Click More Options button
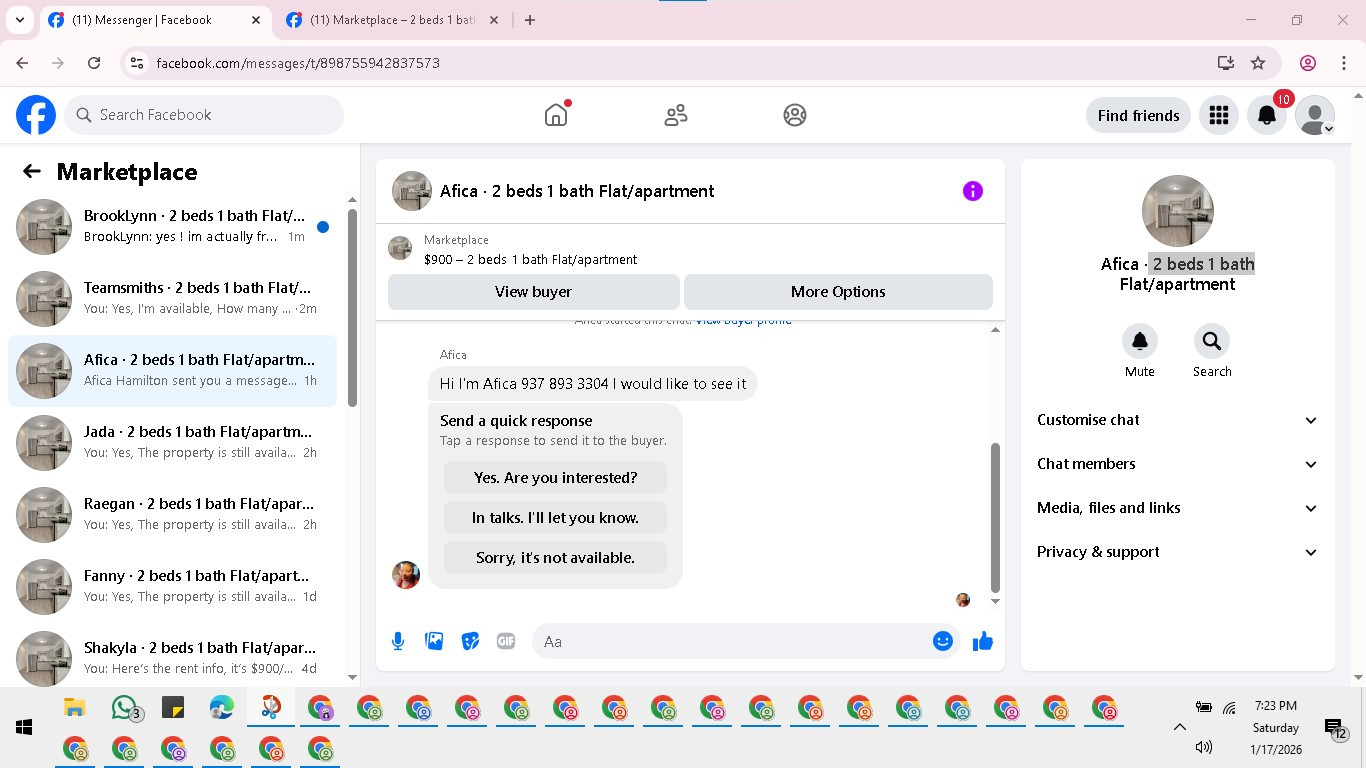Screen dimensions: 1366x768 [838, 292]
